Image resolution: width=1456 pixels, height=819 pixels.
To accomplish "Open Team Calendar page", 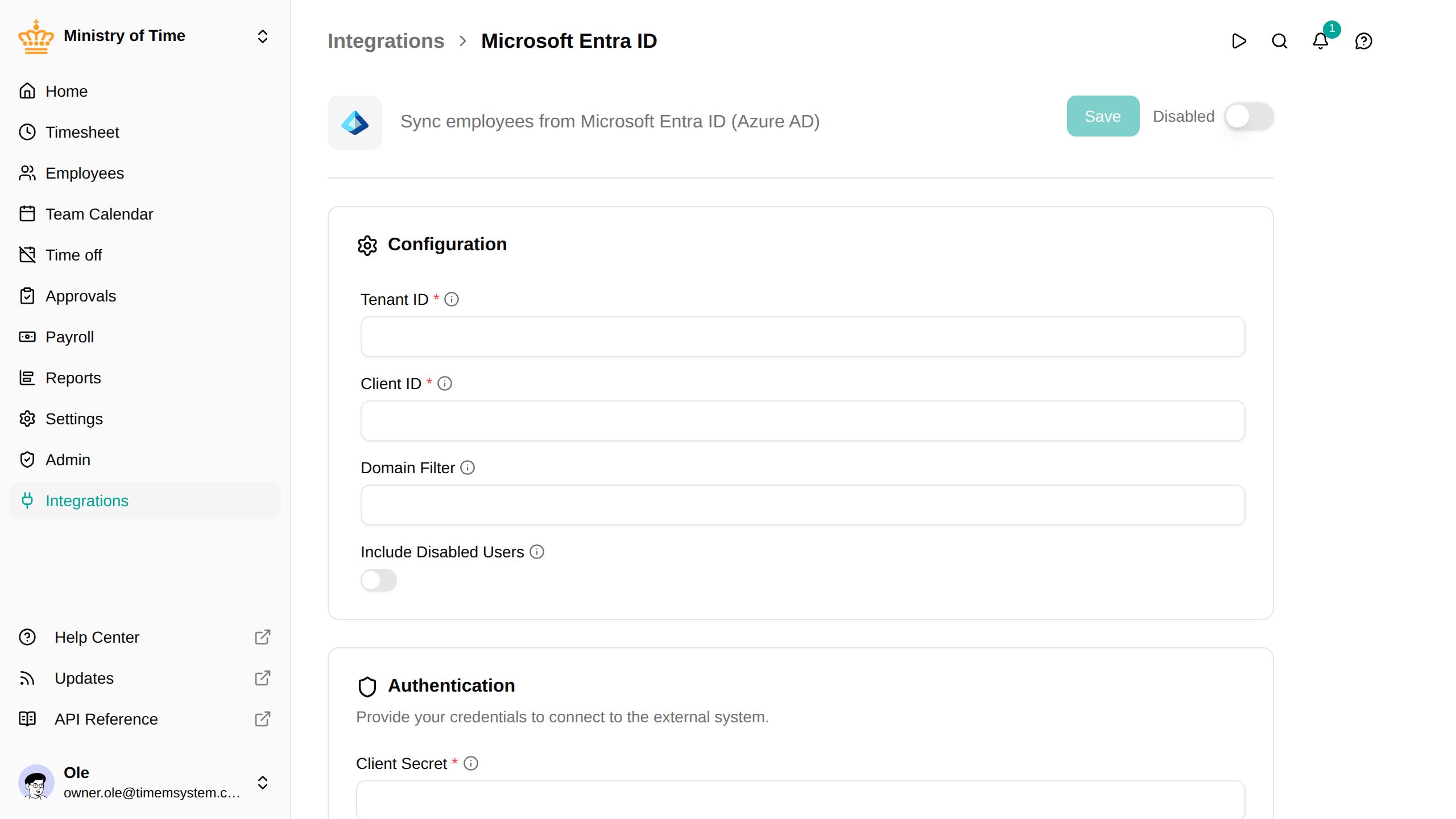I will coord(145,214).
